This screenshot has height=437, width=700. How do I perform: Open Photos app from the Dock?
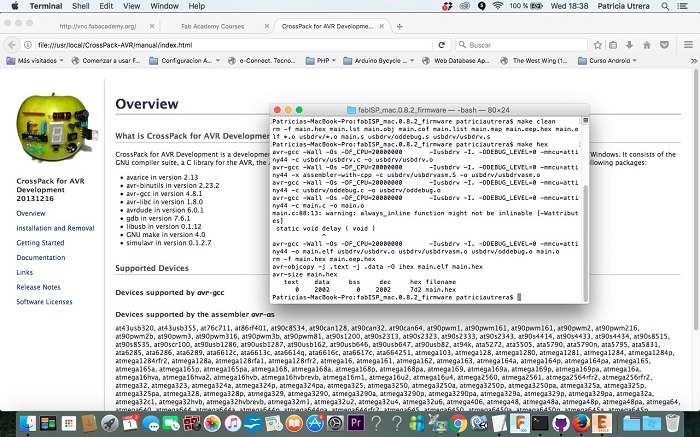[212, 422]
